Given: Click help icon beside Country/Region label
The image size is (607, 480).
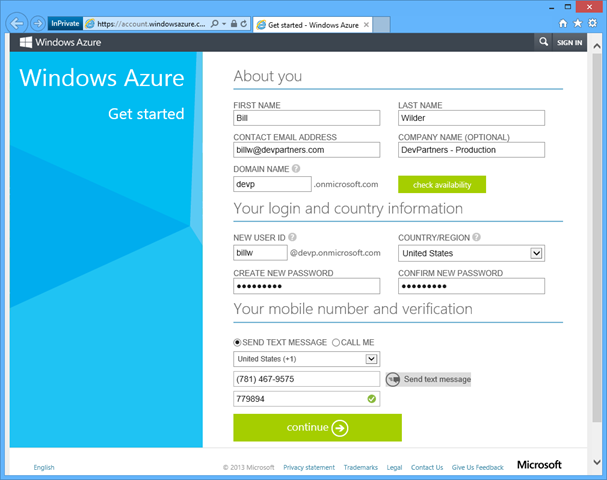Looking at the screenshot, I should [477, 237].
